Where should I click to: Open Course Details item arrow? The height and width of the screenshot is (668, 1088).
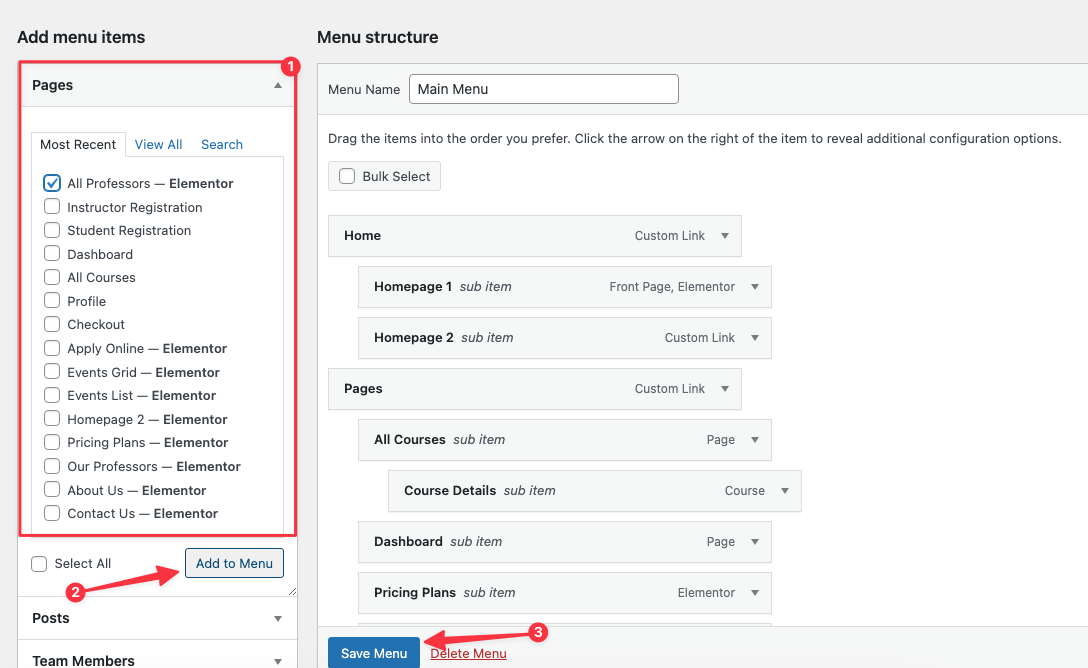coord(785,491)
